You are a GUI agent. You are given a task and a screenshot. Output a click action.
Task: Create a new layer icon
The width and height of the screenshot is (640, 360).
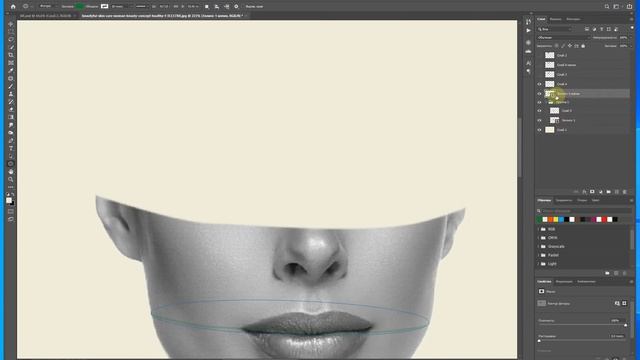(617, 191)
